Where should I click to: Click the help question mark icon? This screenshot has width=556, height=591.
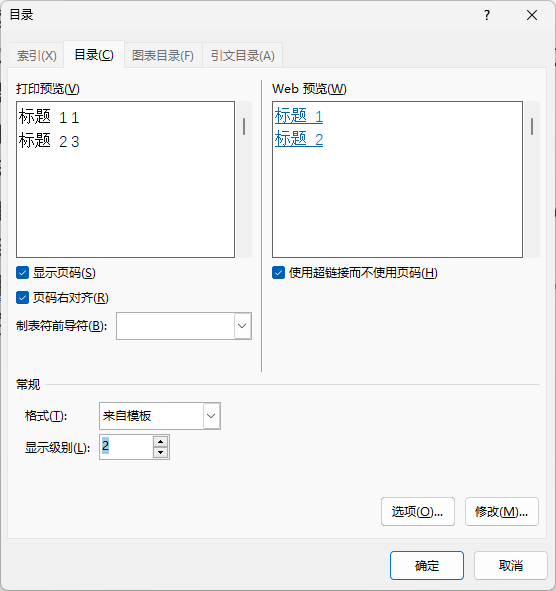(487, 15)
